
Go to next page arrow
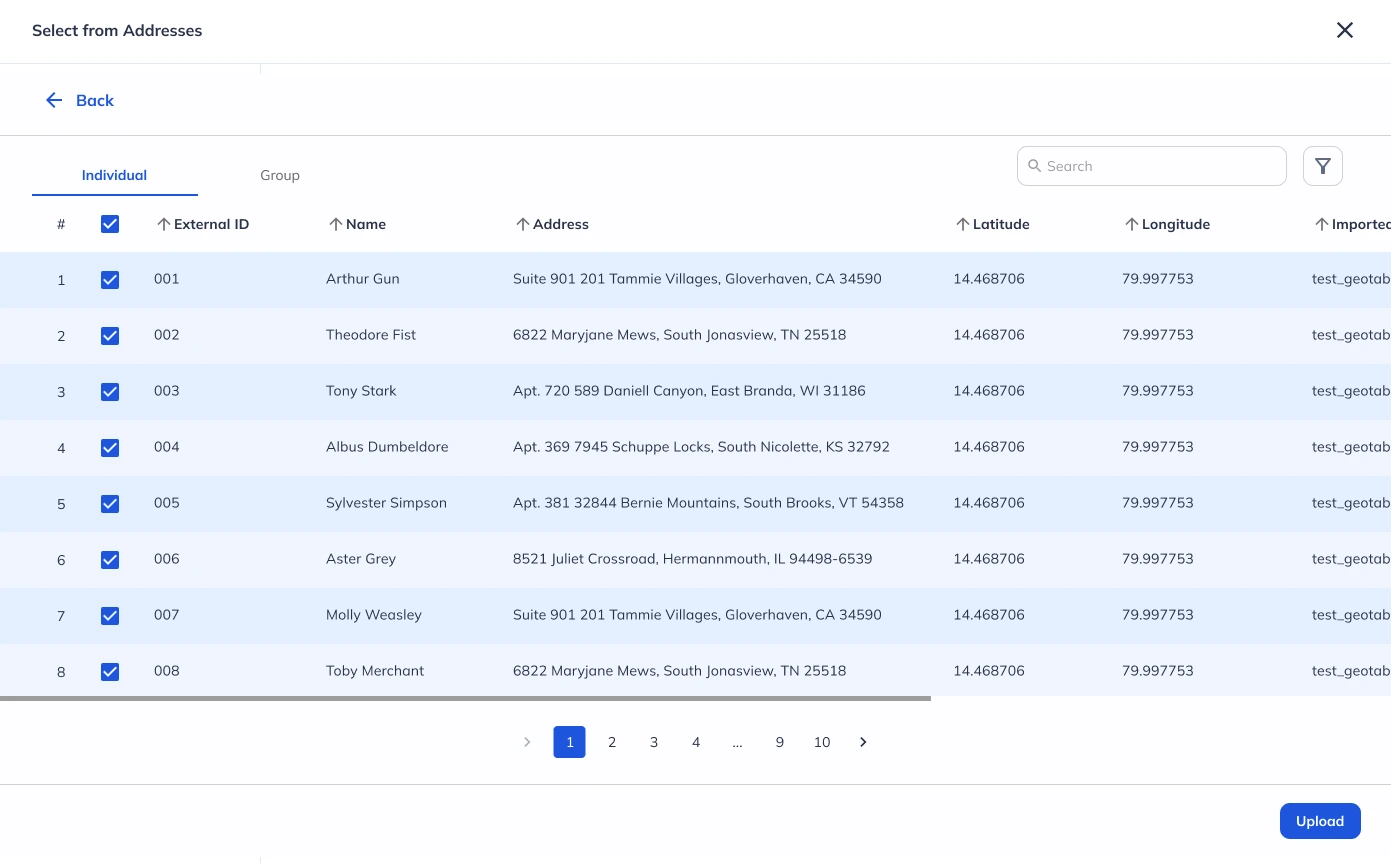(x=863, y=742)
